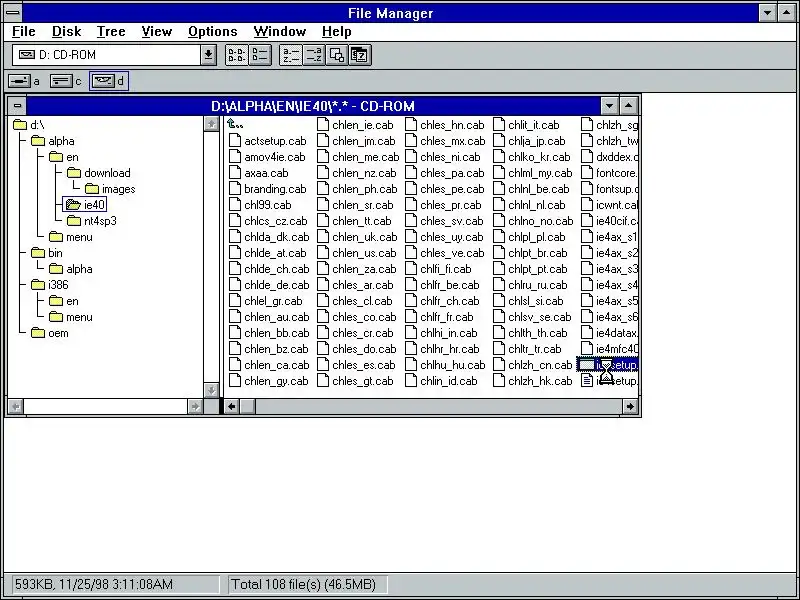Click file icon of chl99.cab
The image size is (800, 600).
235,205
